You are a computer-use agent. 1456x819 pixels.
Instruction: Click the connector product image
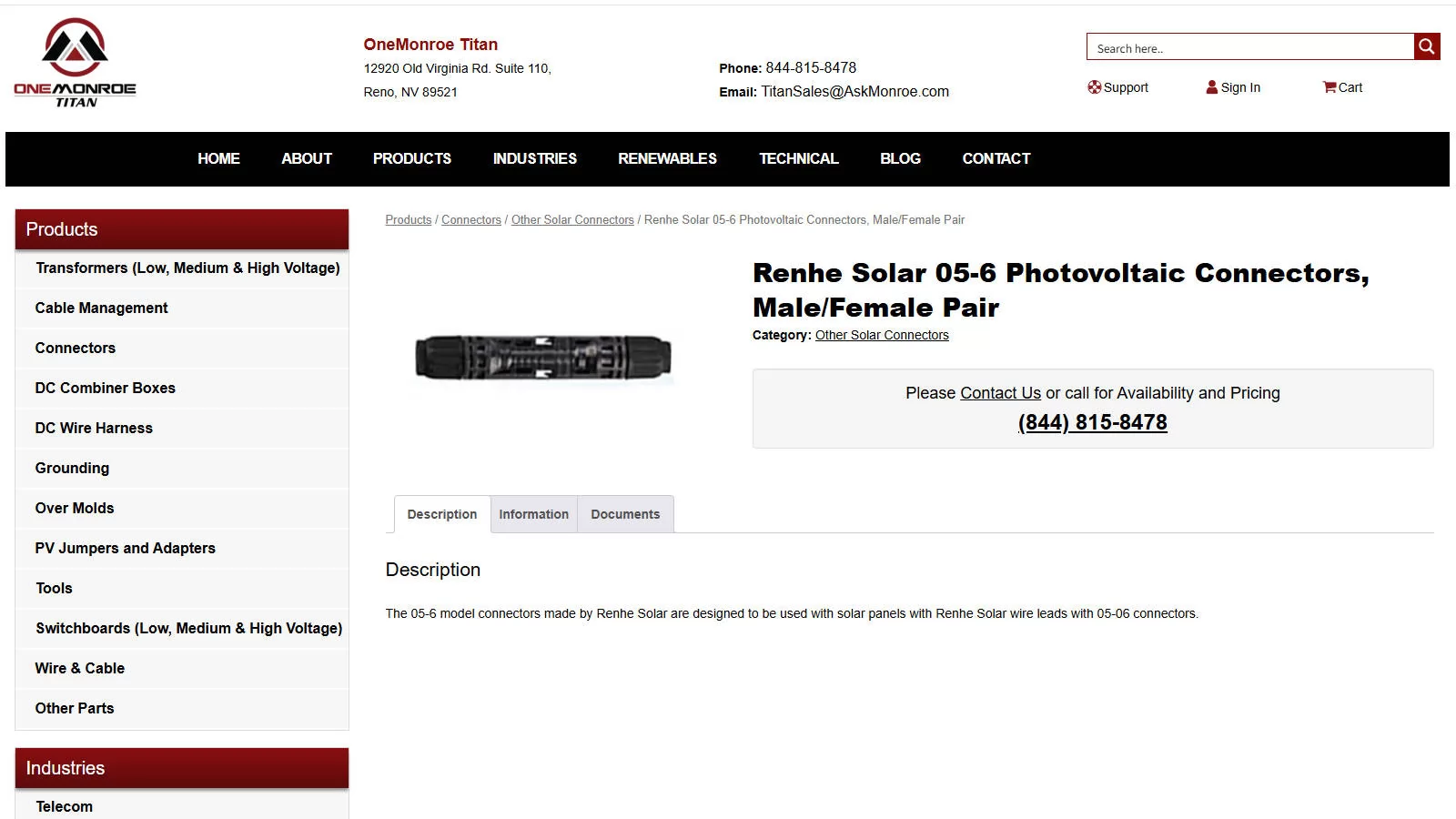[543, 357]
